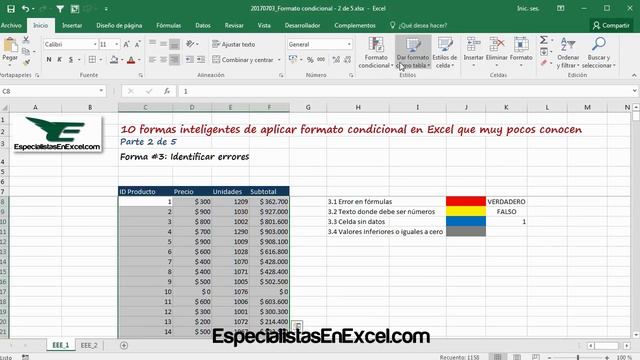Apply cell borders icon
This screenshot has height=360, width=640.
pyautogui.click(x=92, y=60)
